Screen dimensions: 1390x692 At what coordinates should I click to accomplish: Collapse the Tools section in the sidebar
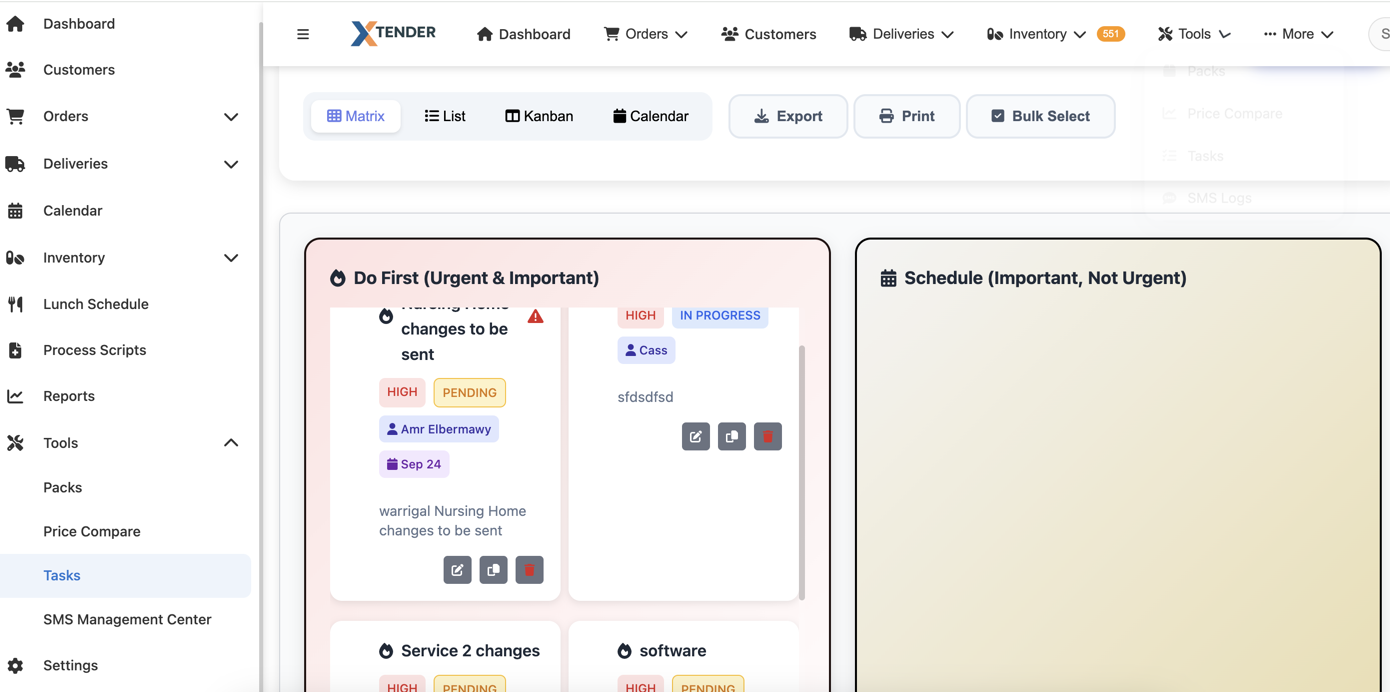[x=231, y=443]
